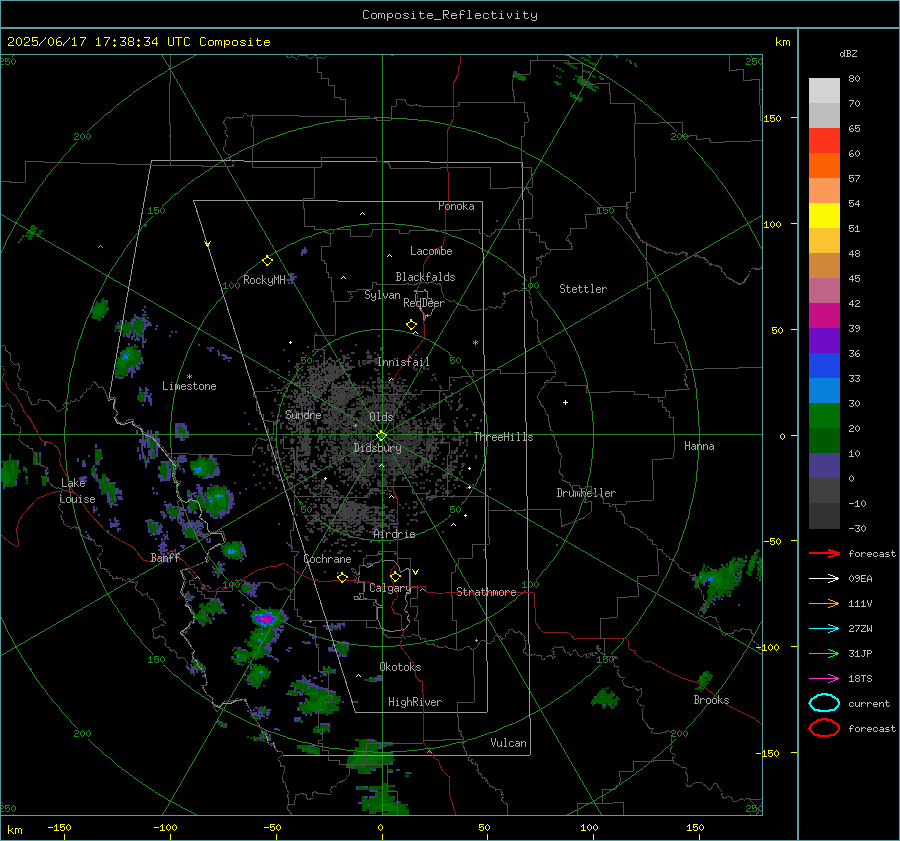Select the brown 45-48 dBZ swatch
The width and height of the screenshot is (900, 841).
pos(824,266)
